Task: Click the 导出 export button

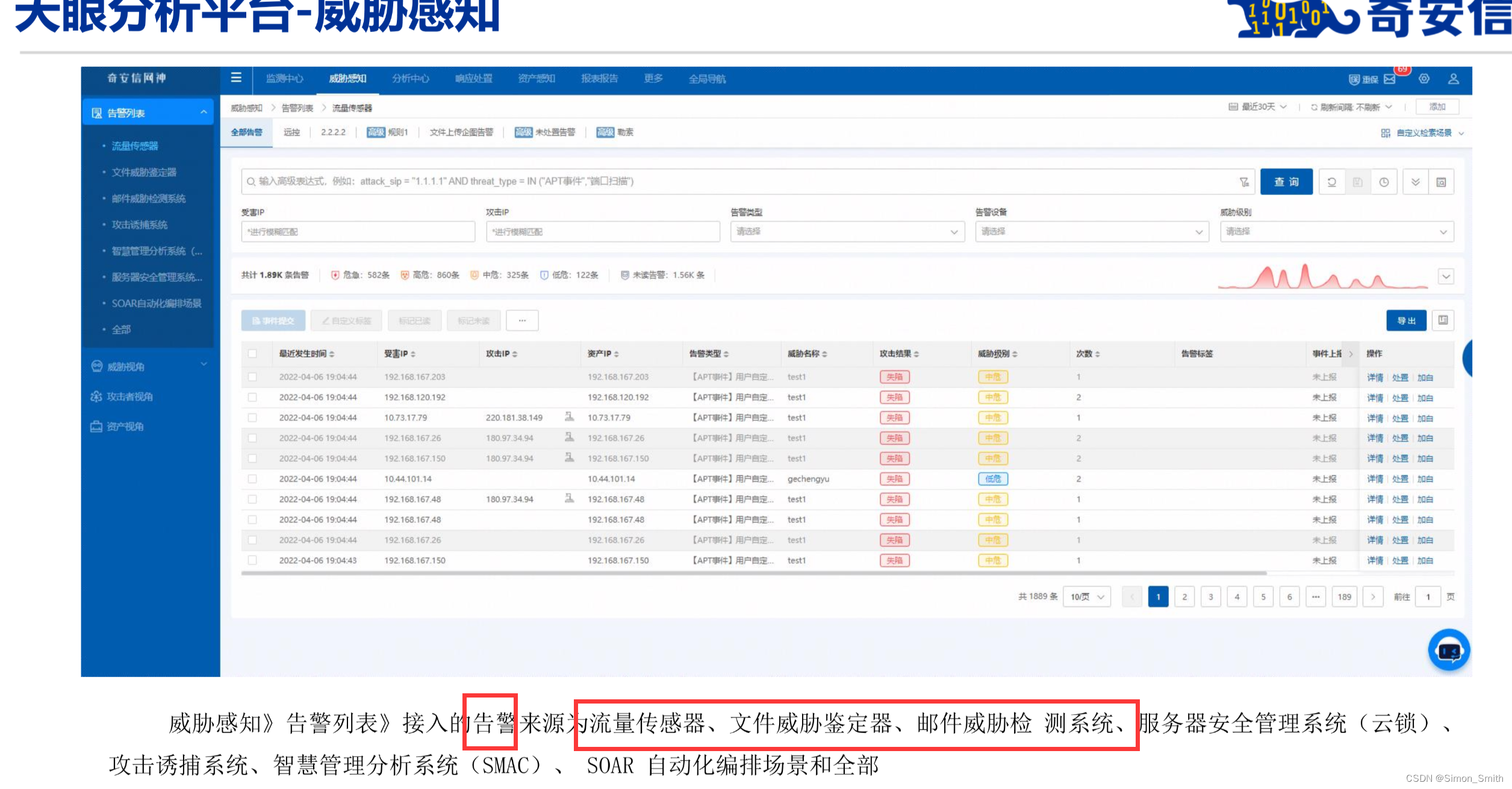Action: (x=1405, y=320)
